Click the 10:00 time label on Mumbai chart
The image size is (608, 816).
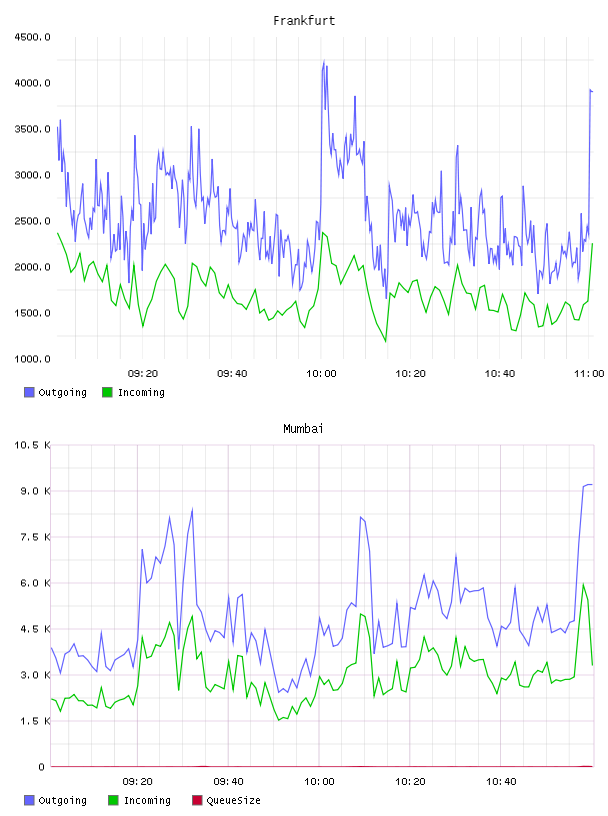(x=319, y=782)
